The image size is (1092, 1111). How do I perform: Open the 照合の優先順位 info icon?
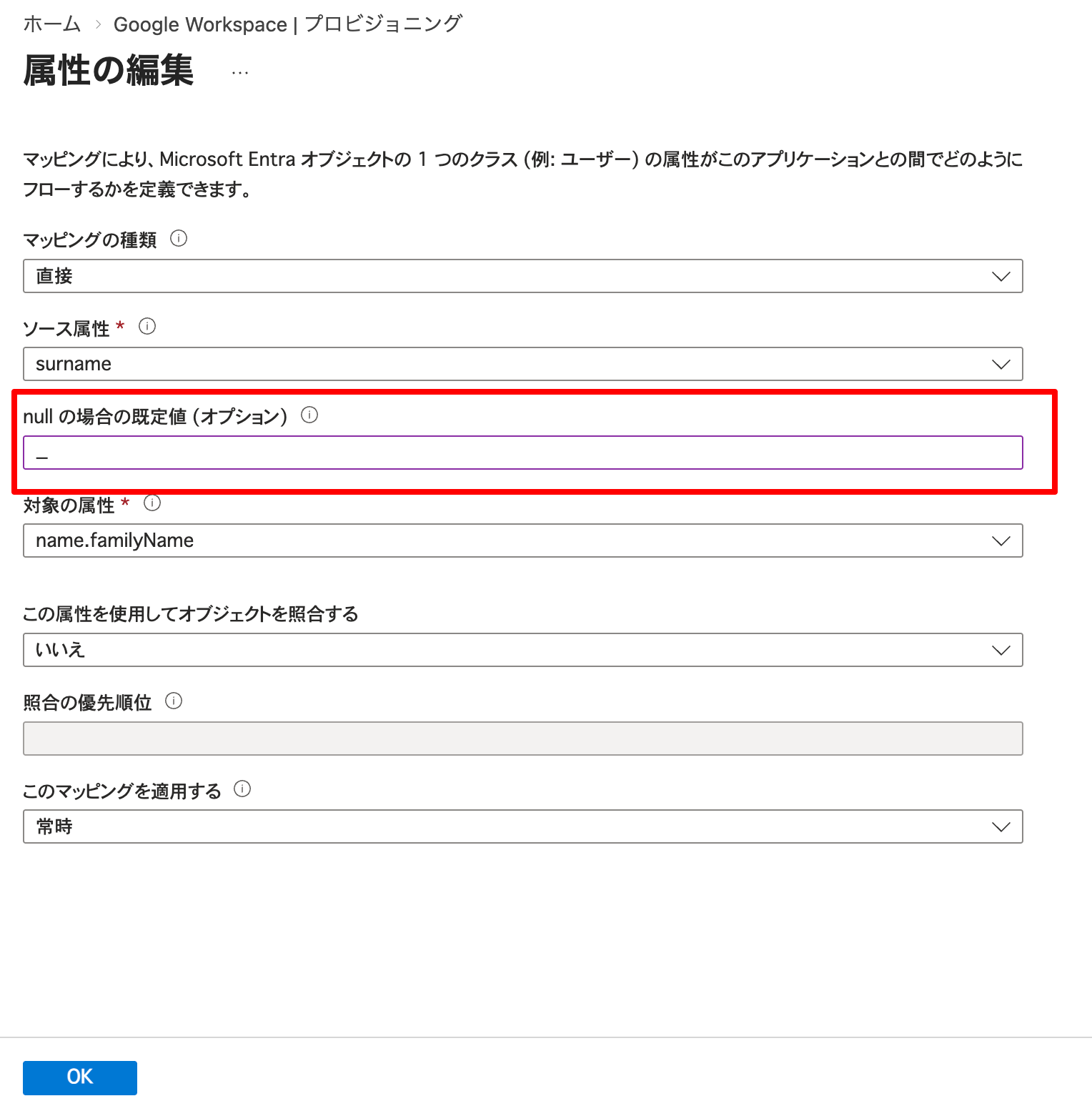pyautogui.click(x=174, y=701)
